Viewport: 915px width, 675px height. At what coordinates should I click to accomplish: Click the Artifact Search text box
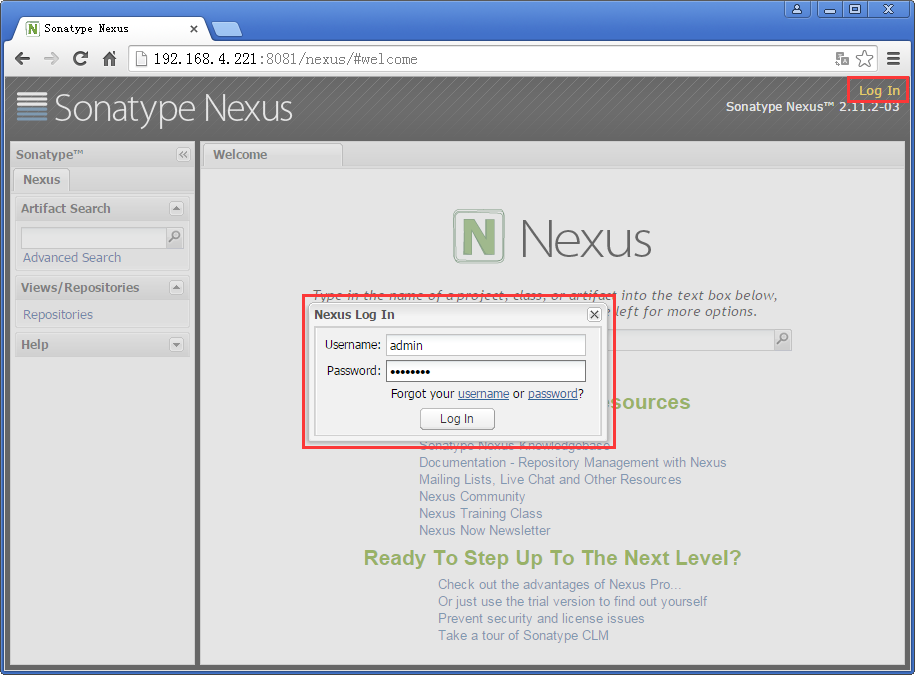[x=93, y=237]
